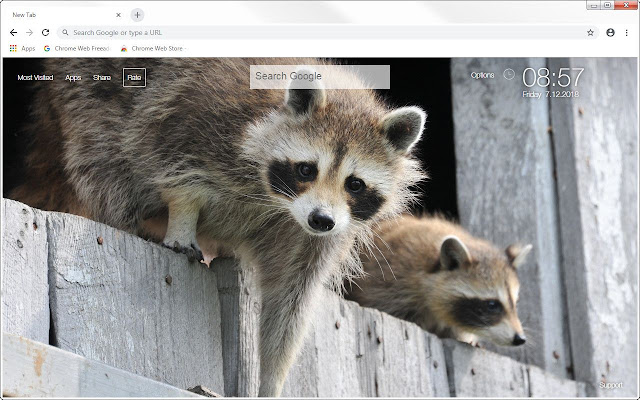The height and width of the screenshot is (400, 640).
Task: Open the profile avatar icon
Action: pos(610,33)
